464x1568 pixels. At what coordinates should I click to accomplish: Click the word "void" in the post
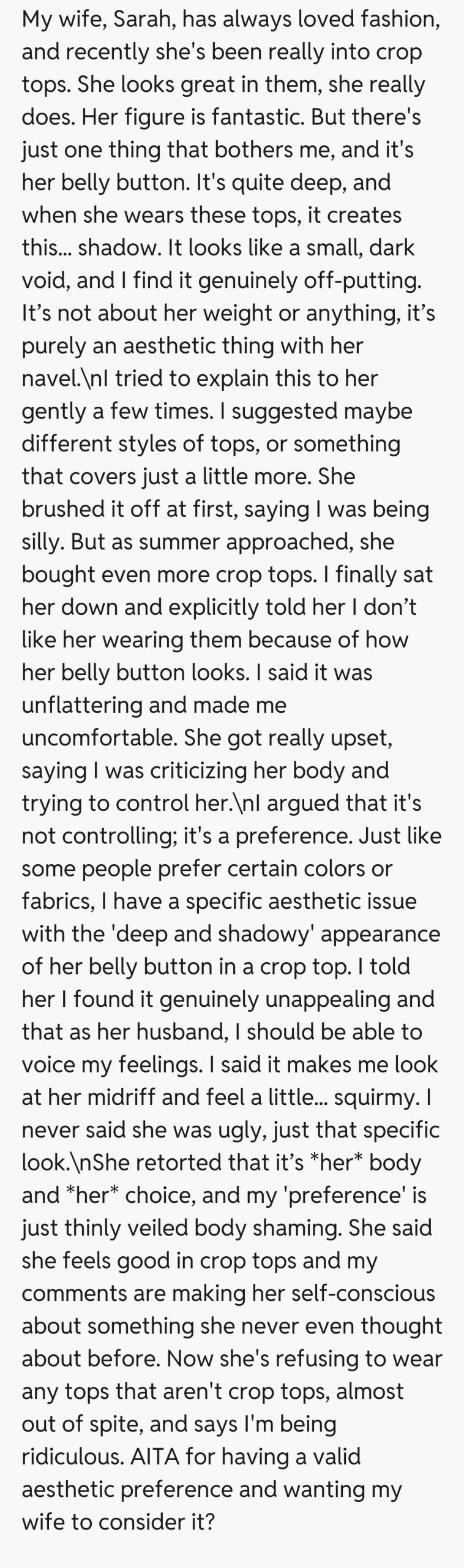coord(43,280)
